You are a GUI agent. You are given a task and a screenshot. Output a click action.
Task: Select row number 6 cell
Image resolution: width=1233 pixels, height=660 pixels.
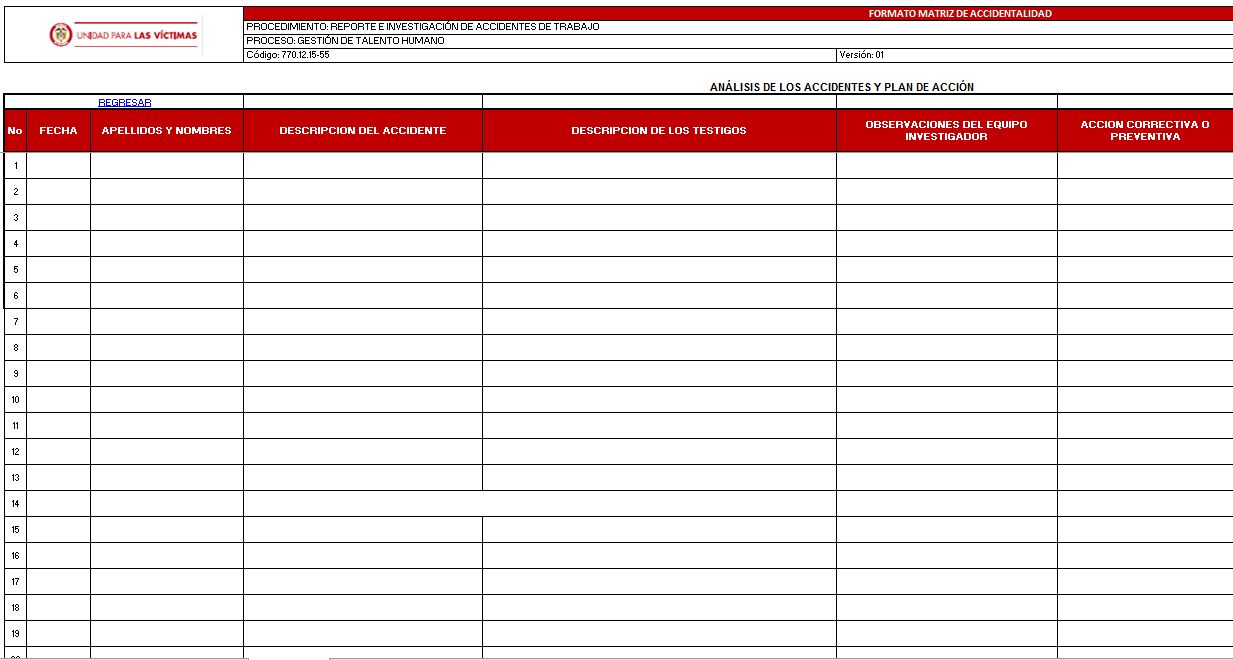tap(15, 295)
